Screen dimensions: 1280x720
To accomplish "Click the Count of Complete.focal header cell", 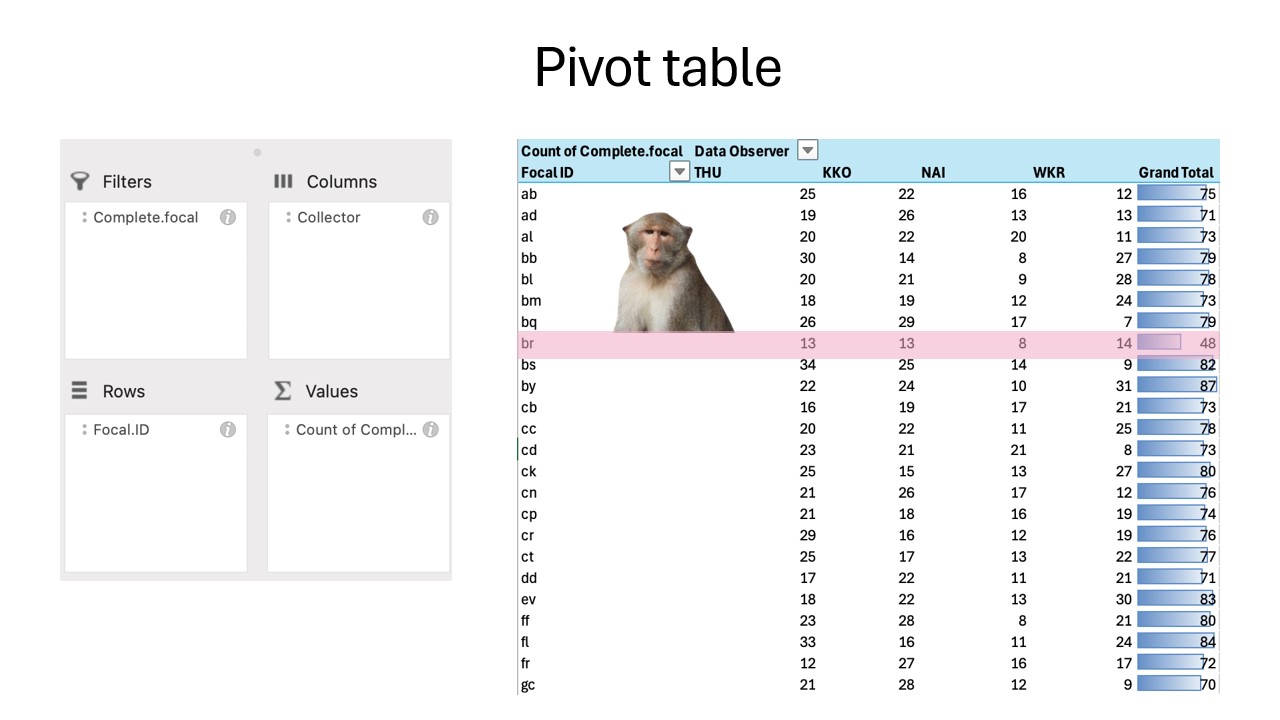I will coord(601,151).
